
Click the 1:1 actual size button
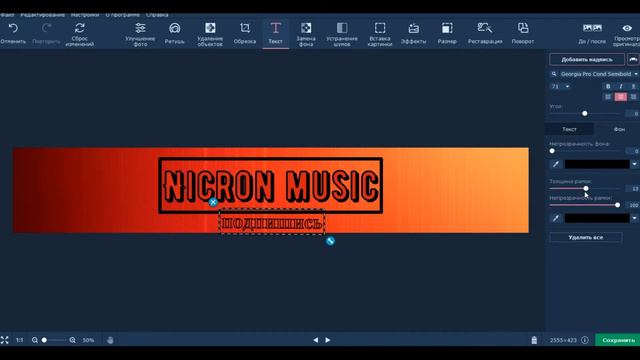pyautogui.click(x=20, y=340)
